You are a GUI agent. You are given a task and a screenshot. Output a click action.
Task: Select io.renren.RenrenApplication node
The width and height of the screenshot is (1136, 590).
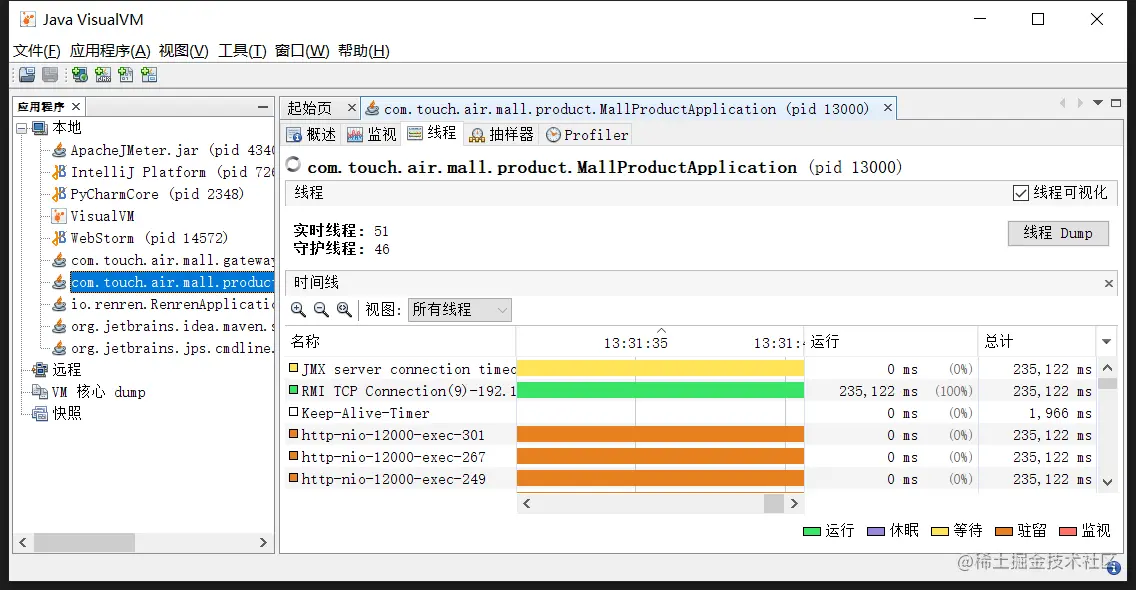point(163,304)
